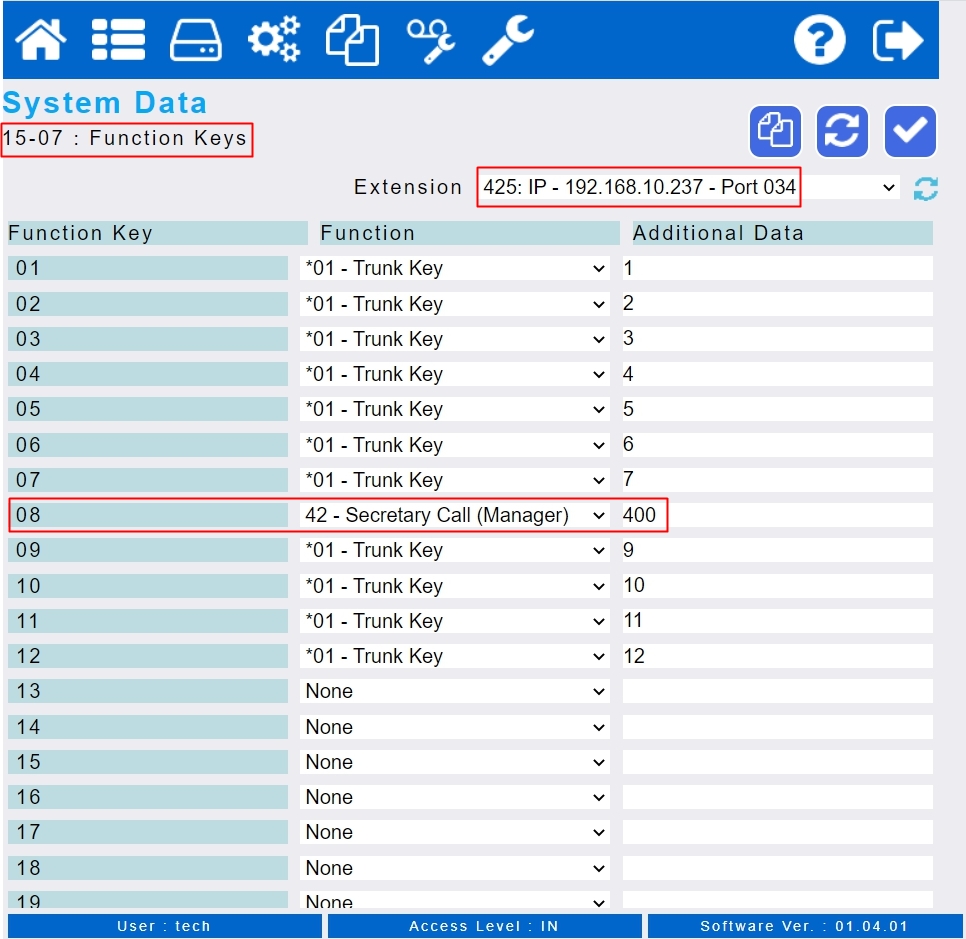Open the None dropdown for key 17
Screen dimensions: 966x939
pyautogui.click(x=455, y=832)
